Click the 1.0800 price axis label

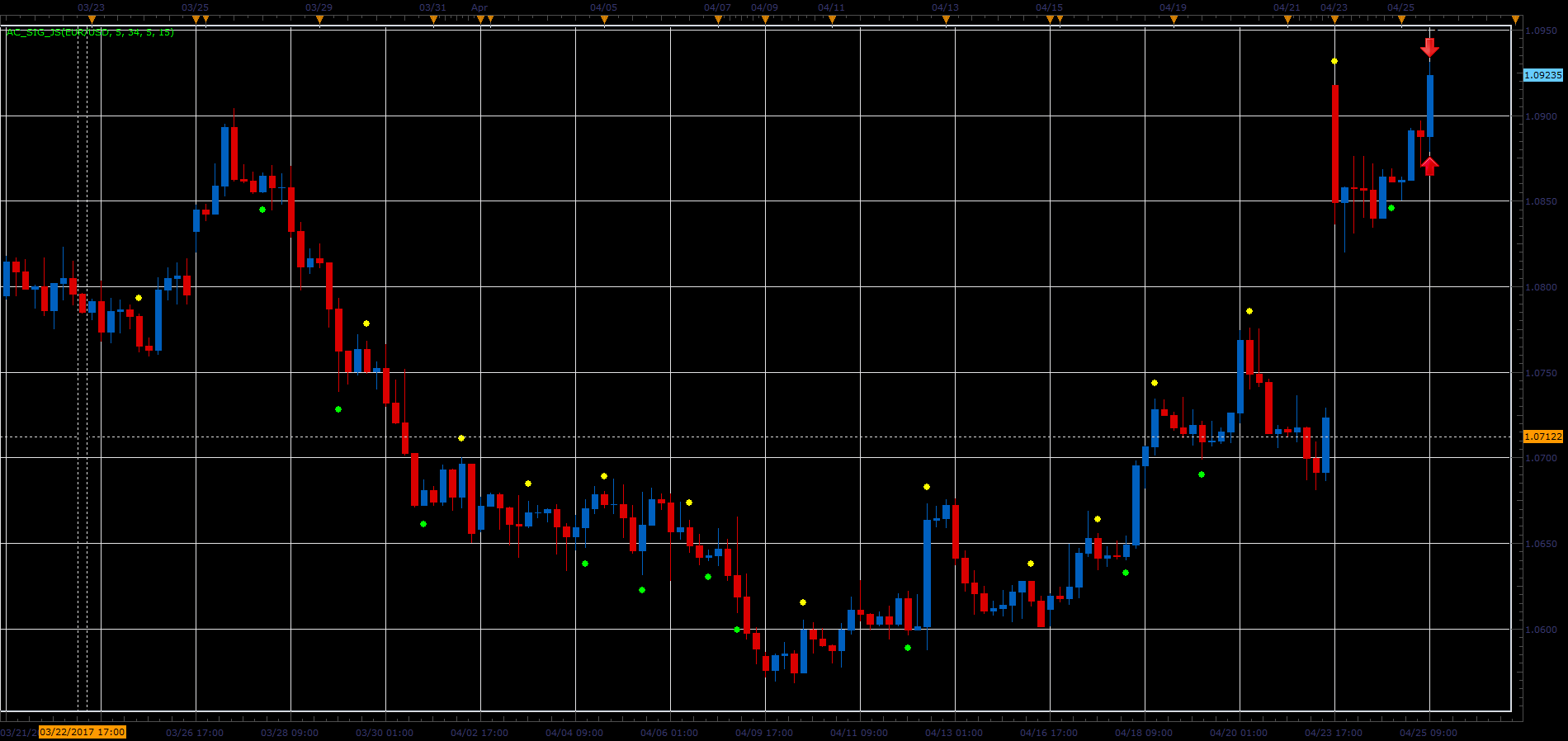1542,287
